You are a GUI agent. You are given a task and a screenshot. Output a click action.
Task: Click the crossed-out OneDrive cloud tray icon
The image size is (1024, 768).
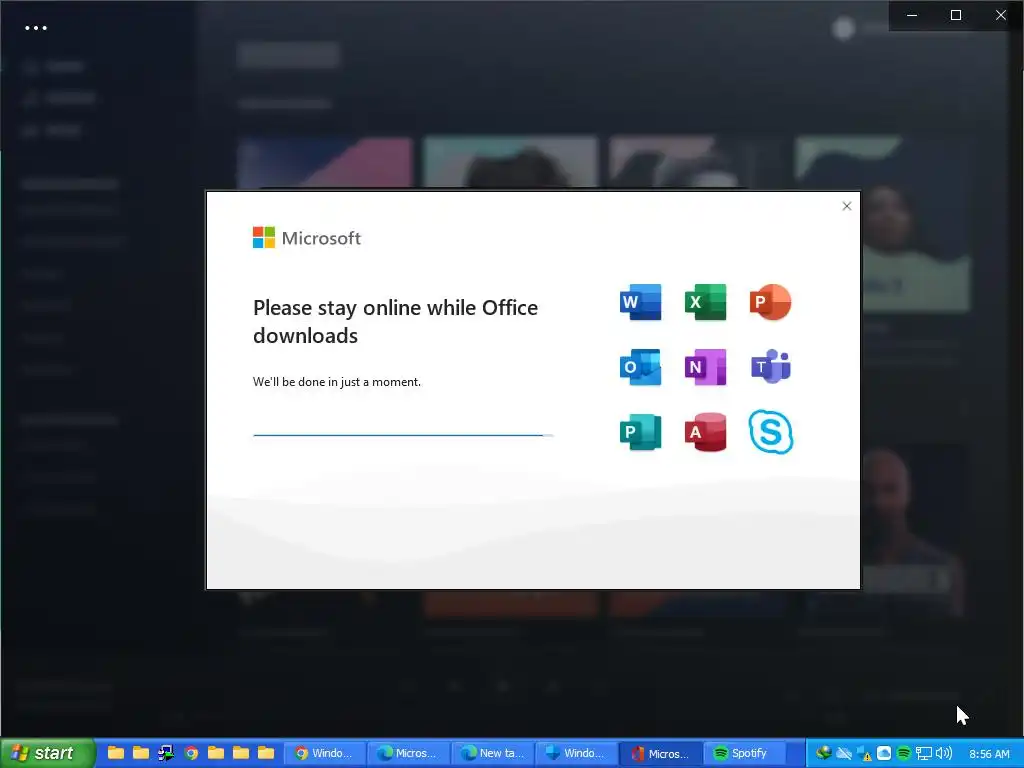tap(844, 753)
